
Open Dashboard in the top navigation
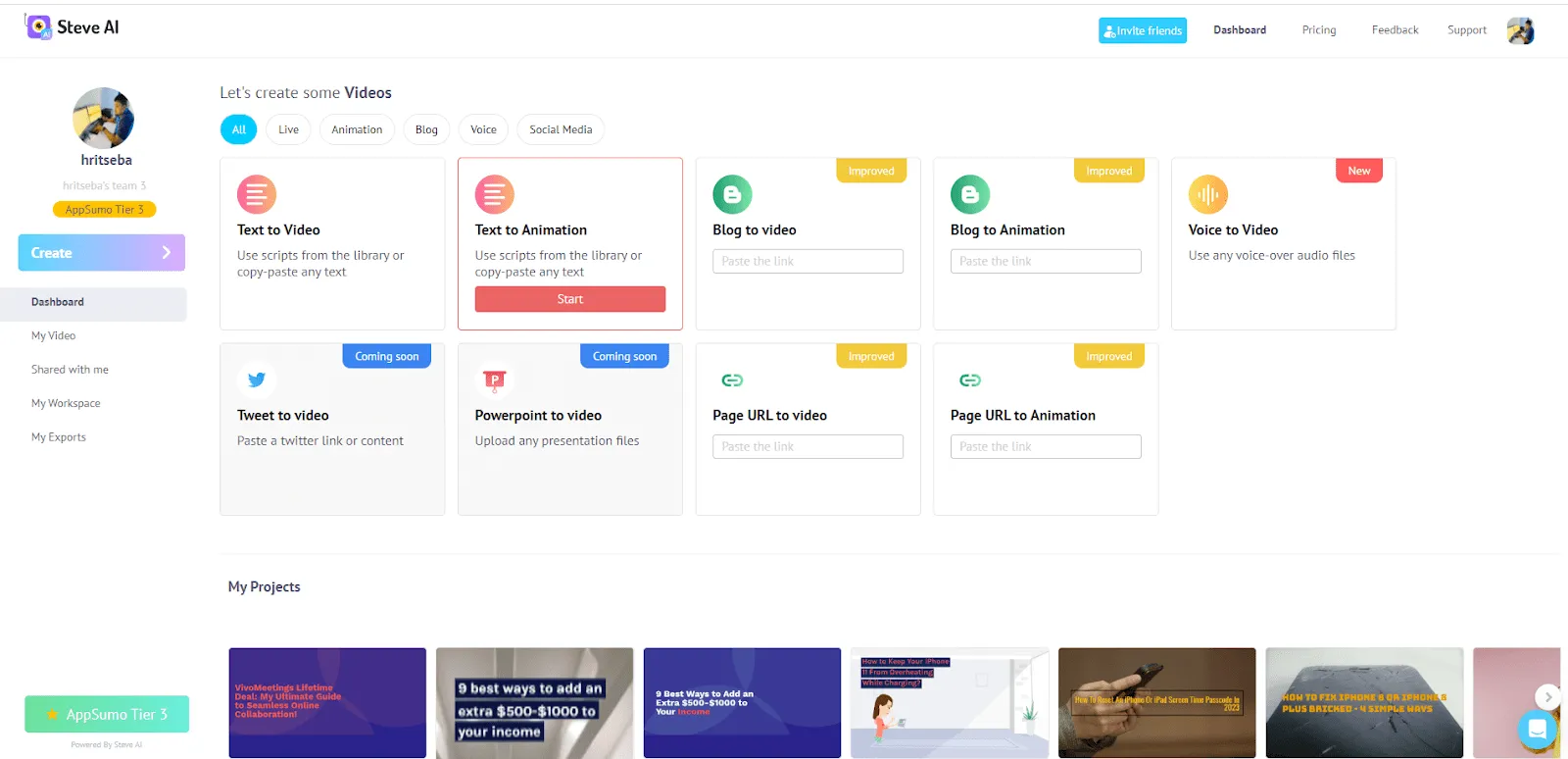[1240, 30]
